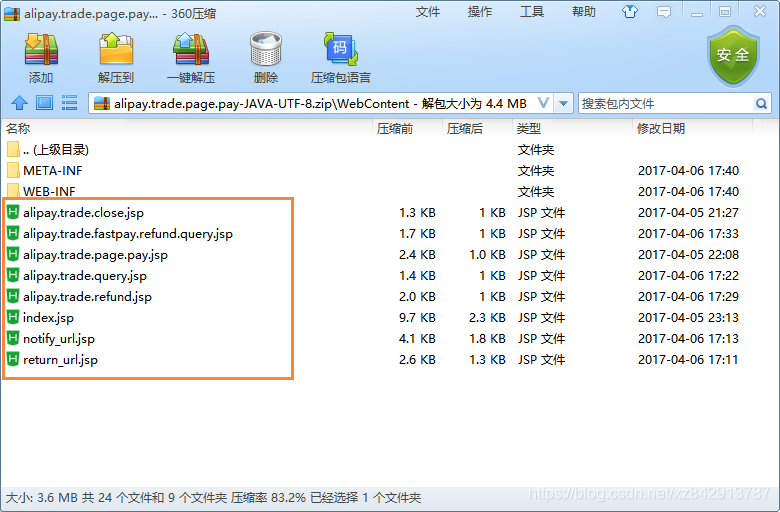Click the search magnifier icon
The width and height of the screenshot is (780, 512).
point(761,103)
